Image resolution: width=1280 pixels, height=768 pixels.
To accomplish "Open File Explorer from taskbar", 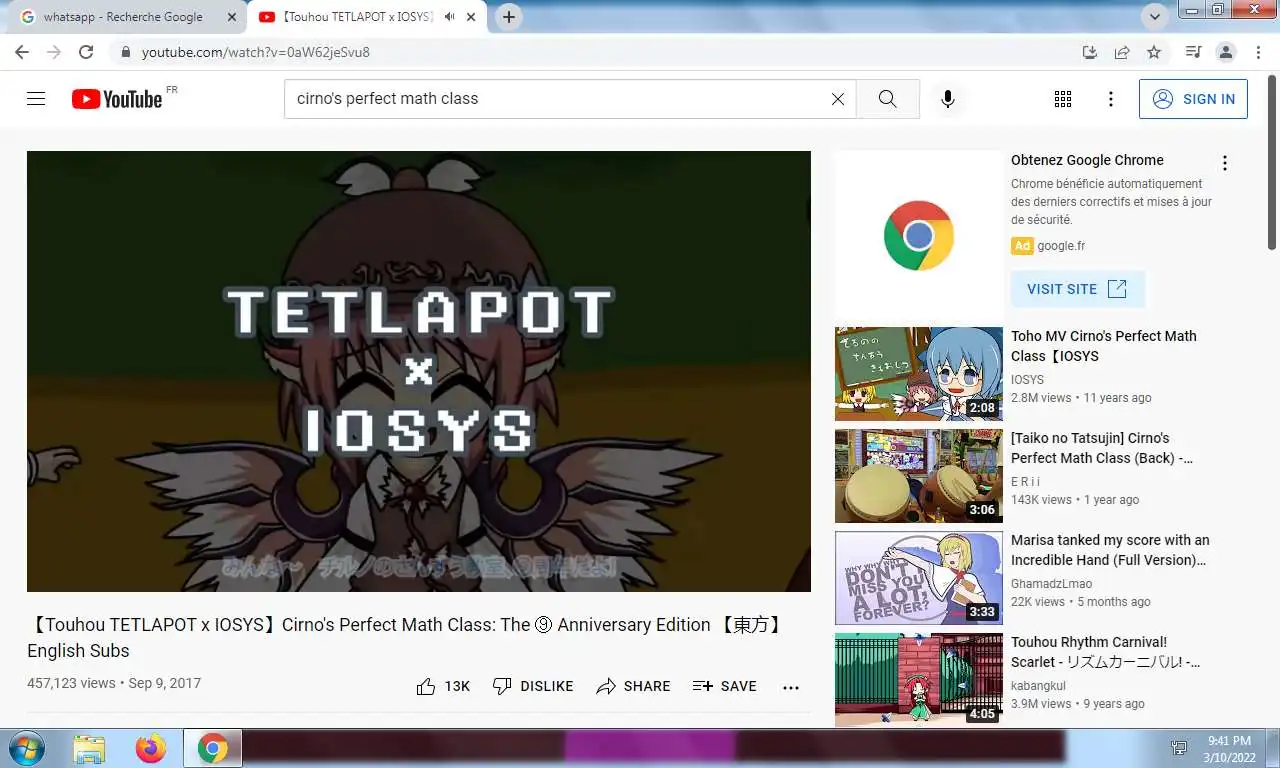I will pyautogui.click(x=89, y=748).
